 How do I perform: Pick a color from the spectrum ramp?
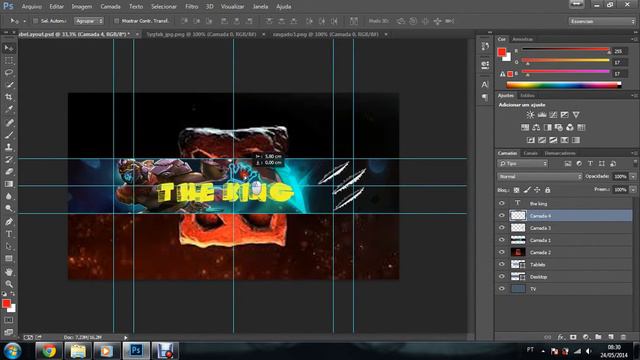point(563,85)
